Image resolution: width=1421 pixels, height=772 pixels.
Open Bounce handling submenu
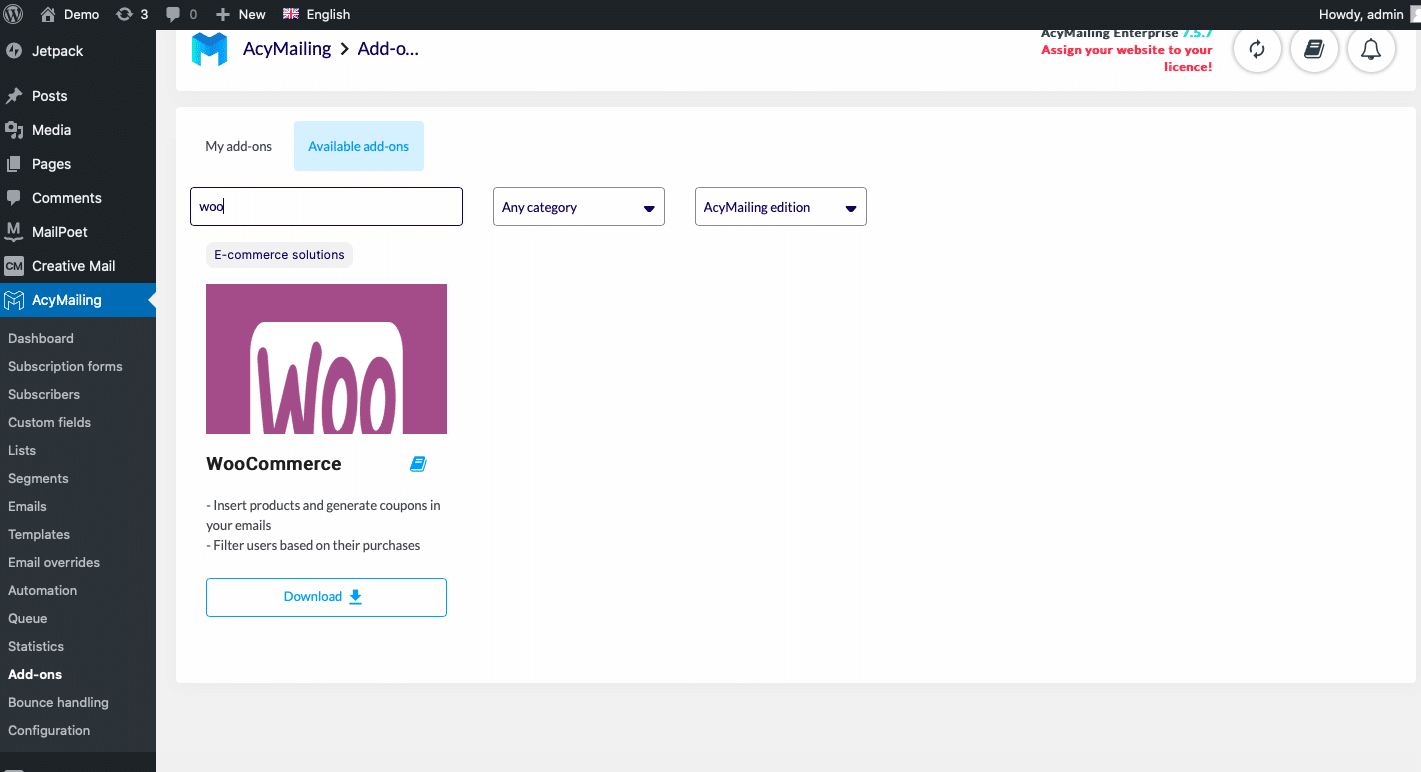58,702
